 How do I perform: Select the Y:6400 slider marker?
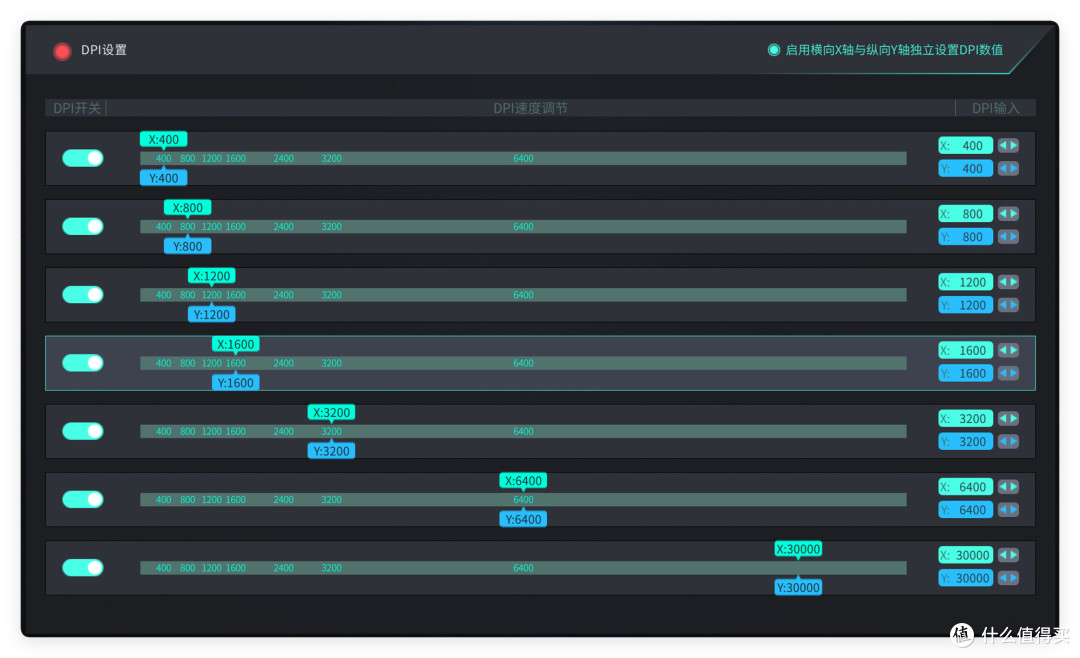523,519
